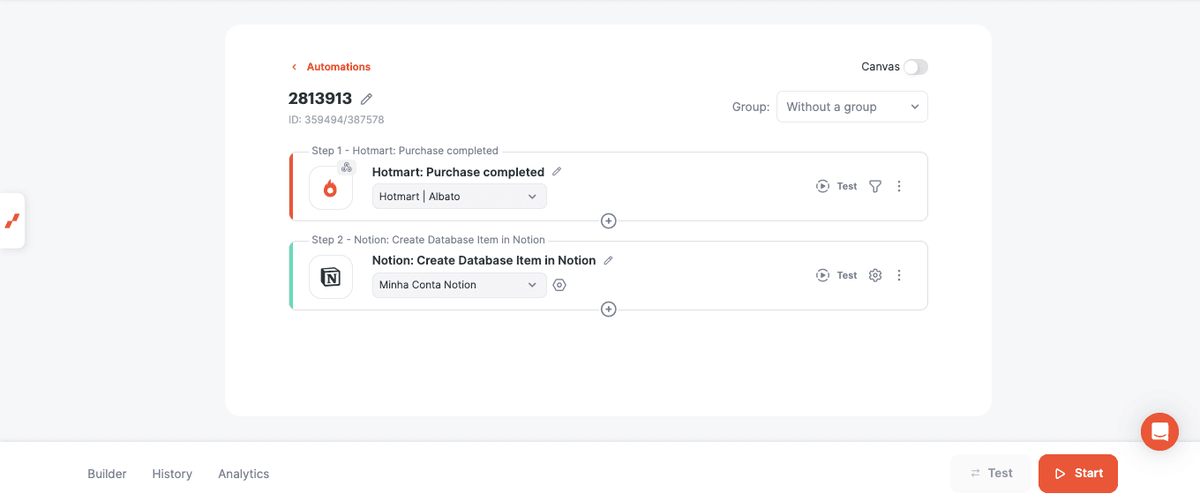
Task: Open hexagon settings icon beside Minha Conta Notion
Action: [560, 285]
